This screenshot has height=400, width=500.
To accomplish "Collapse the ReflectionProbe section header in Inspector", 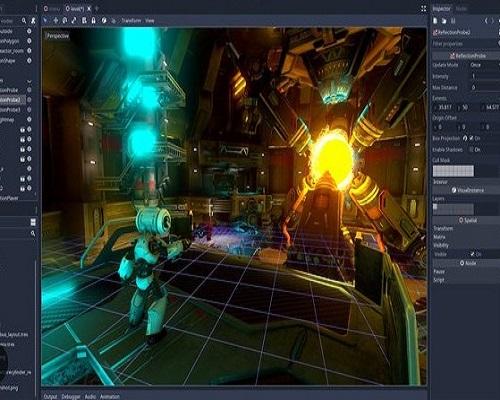I will 466,56.
